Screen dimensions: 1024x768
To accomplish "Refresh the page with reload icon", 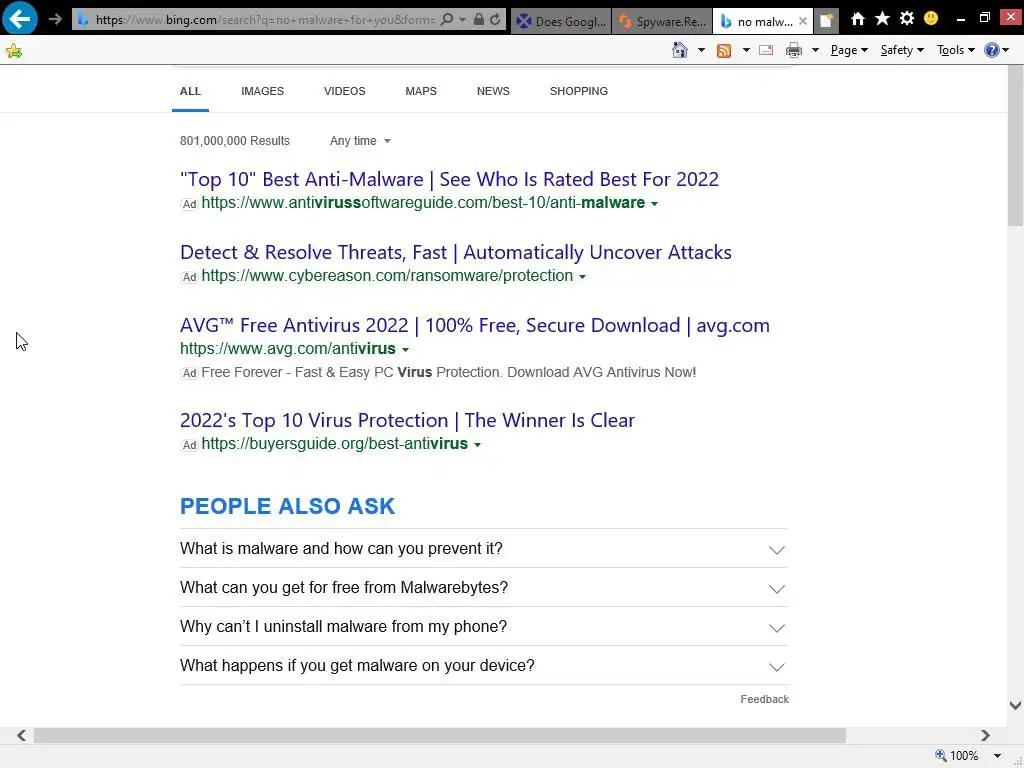I will click(495, 20).
